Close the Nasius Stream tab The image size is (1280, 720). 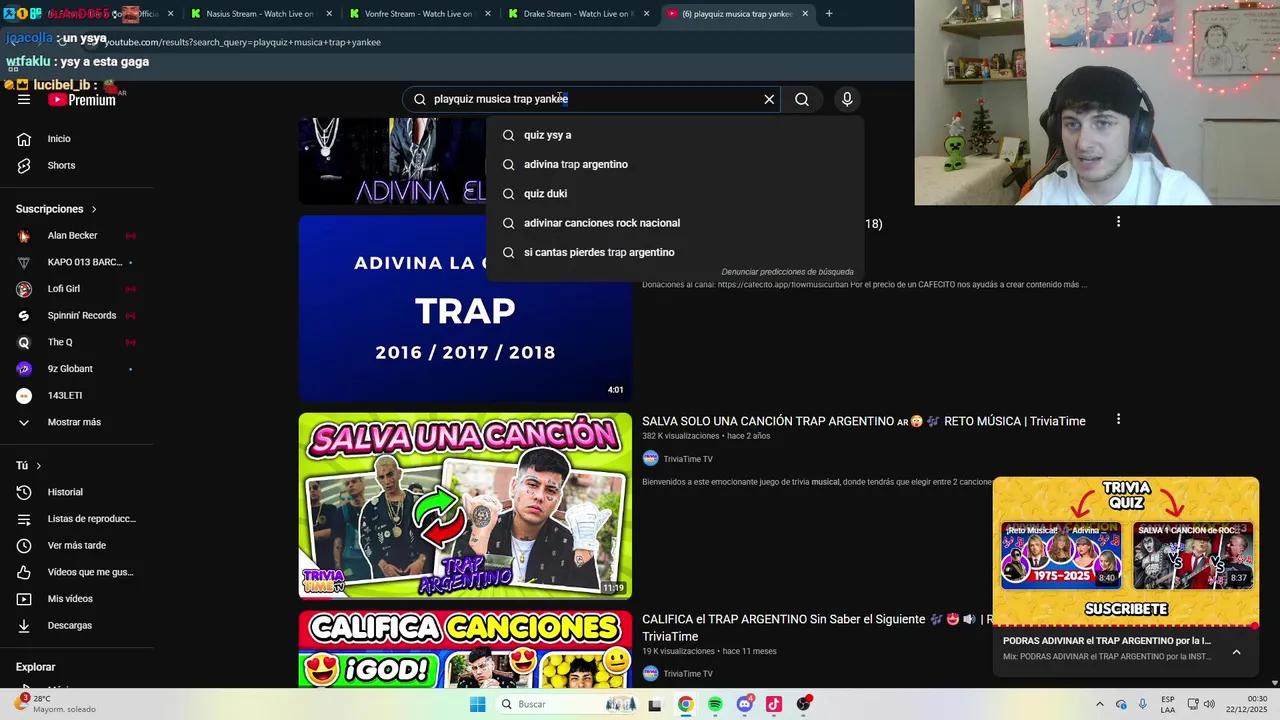[329, 14]
